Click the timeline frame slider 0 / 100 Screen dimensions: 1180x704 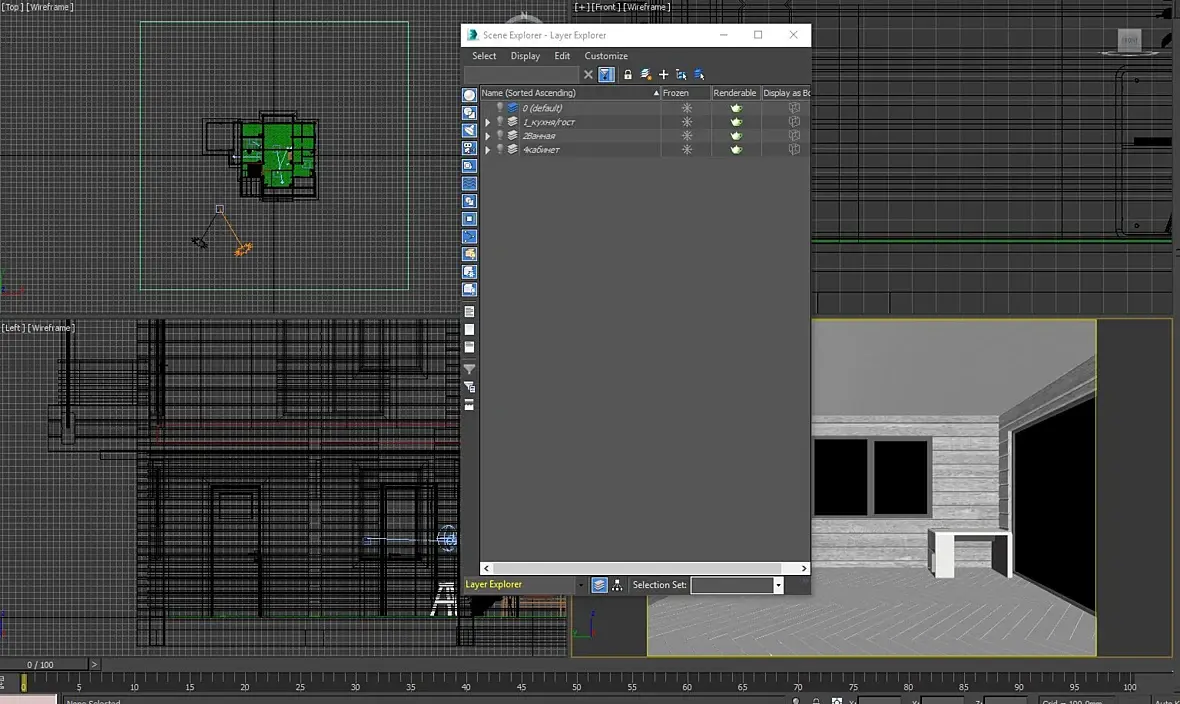pos(42,664)
